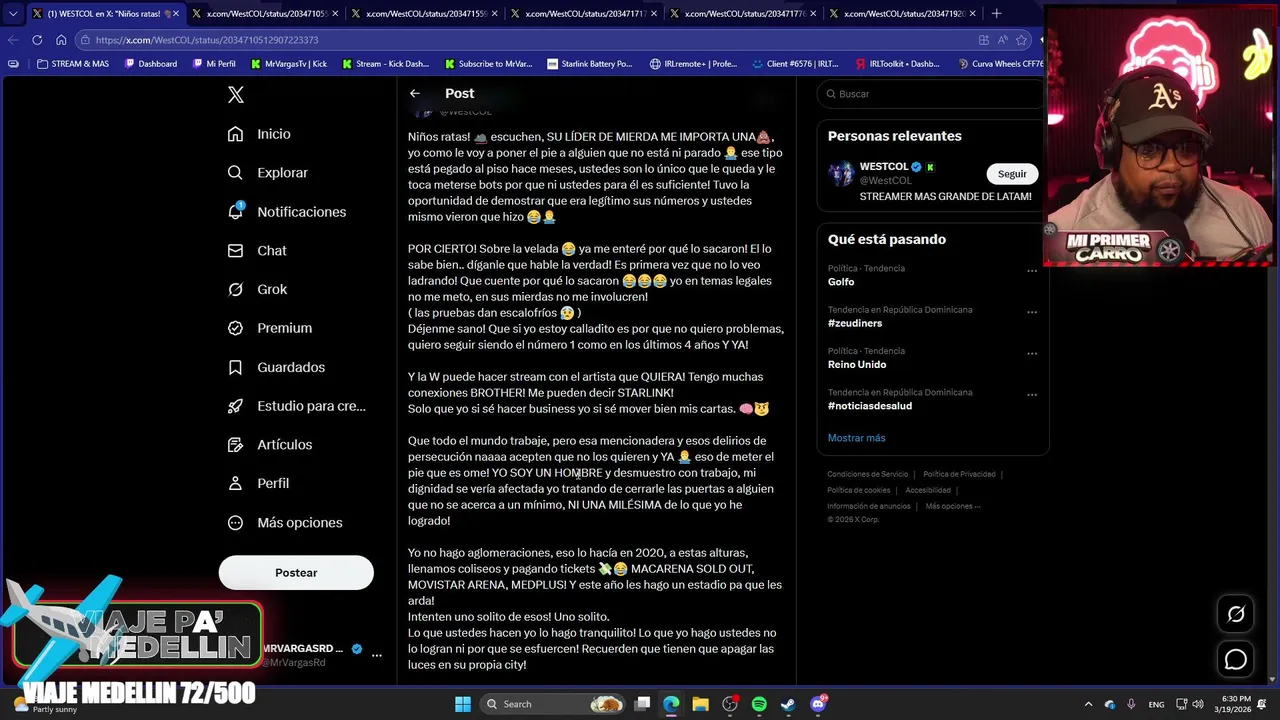Open a new browser tab
Viewport: 1280px width, 720px height.
[996, 13]
